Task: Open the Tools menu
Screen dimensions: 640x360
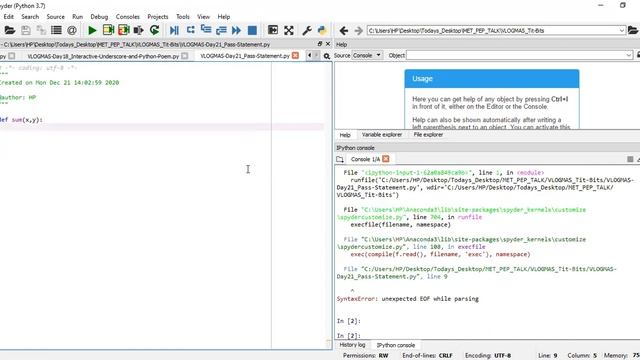Action: 183,17
